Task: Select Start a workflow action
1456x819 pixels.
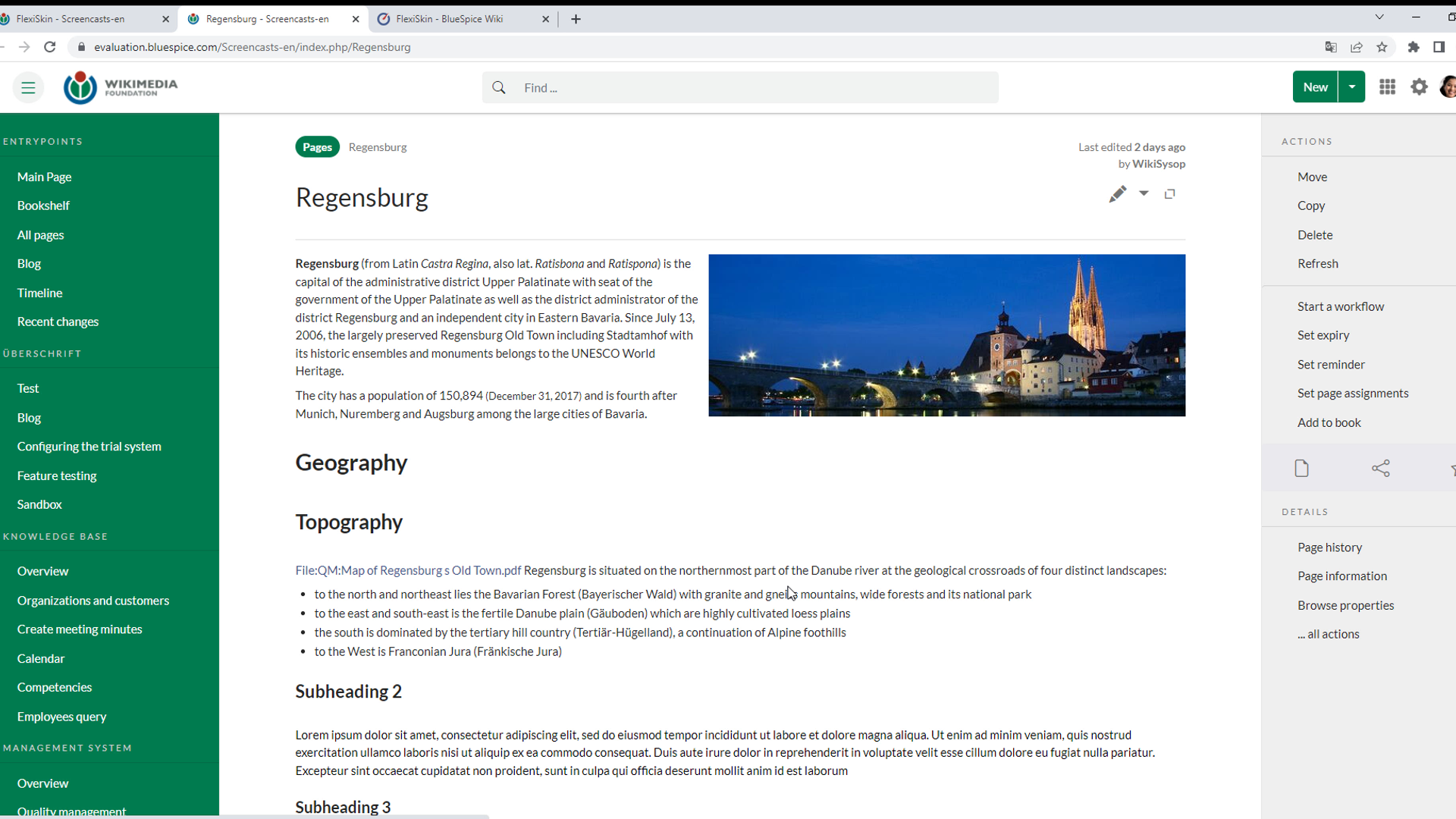Action: [1340, 306]
